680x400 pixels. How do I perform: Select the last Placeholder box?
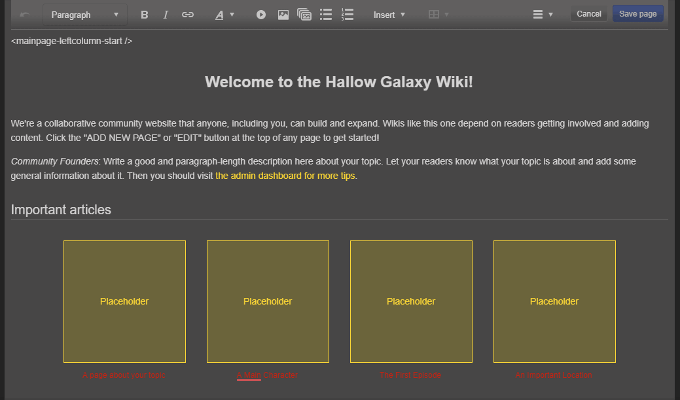[554, 301]
